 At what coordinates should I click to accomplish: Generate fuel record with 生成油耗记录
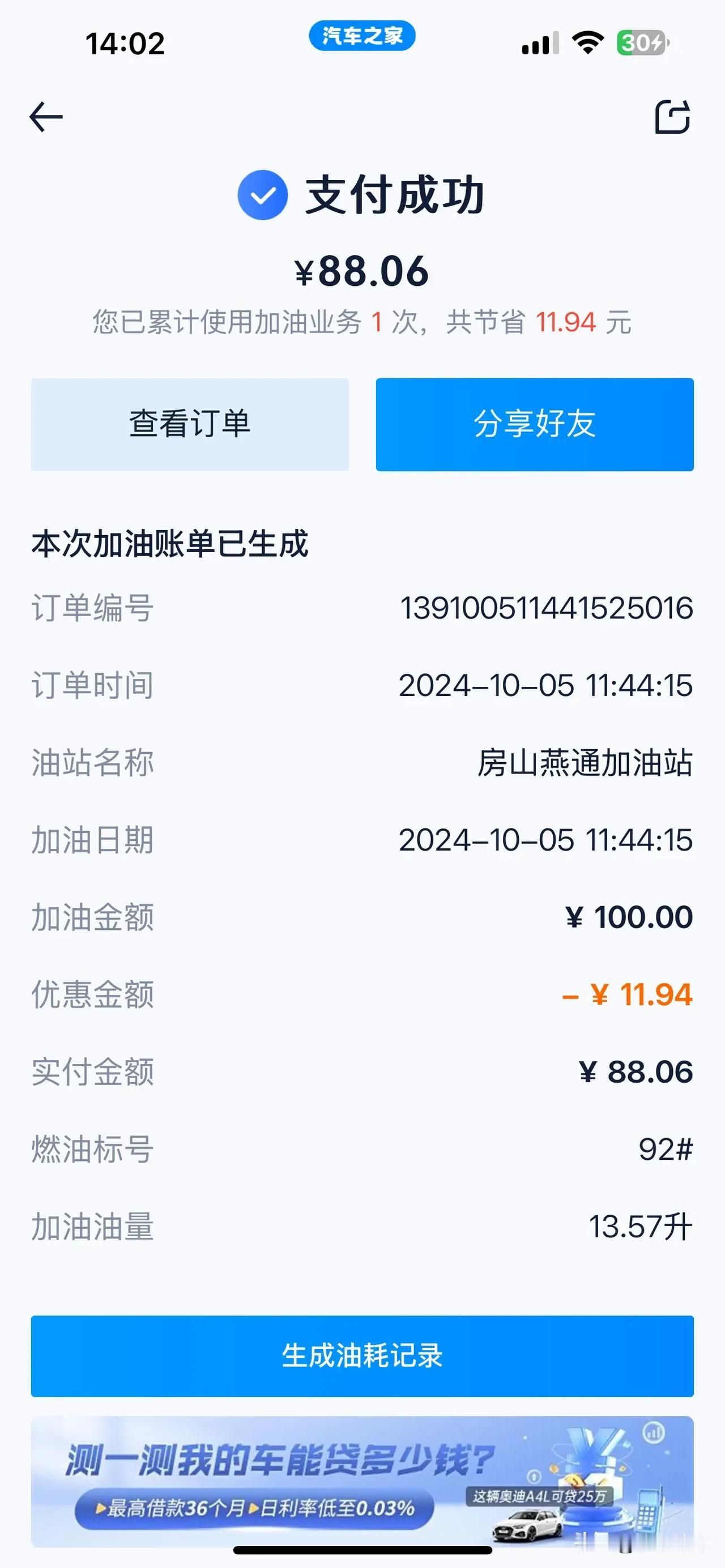click(x=362, y=1356)
